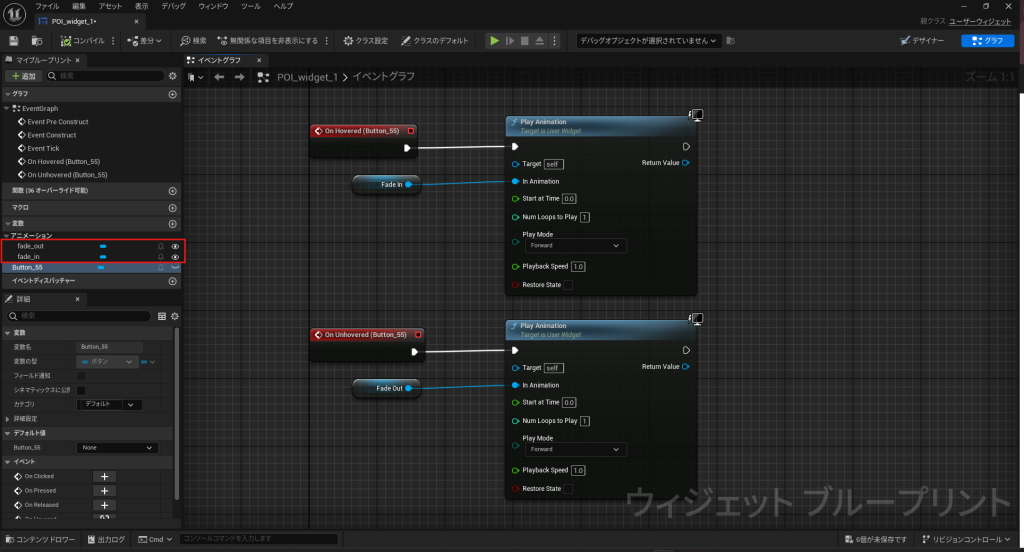This screenshot has width=1024, height=552.
Task: Click the Stop simulation icon
Action: (x=525, y=41)
